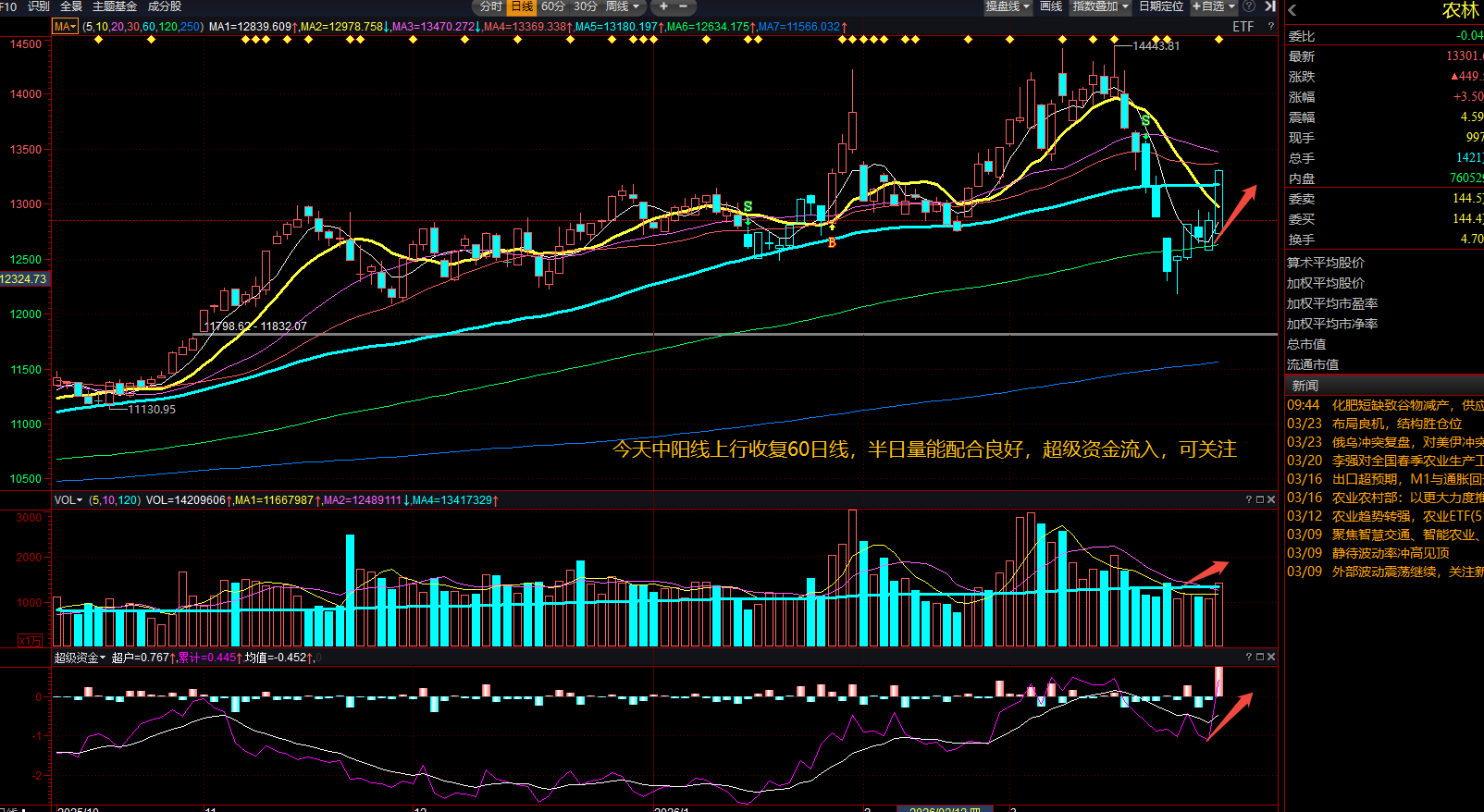This screenshot has width=1484, height=812.
Task: Open the 成分股 tab
Action: tap(165, 6)
